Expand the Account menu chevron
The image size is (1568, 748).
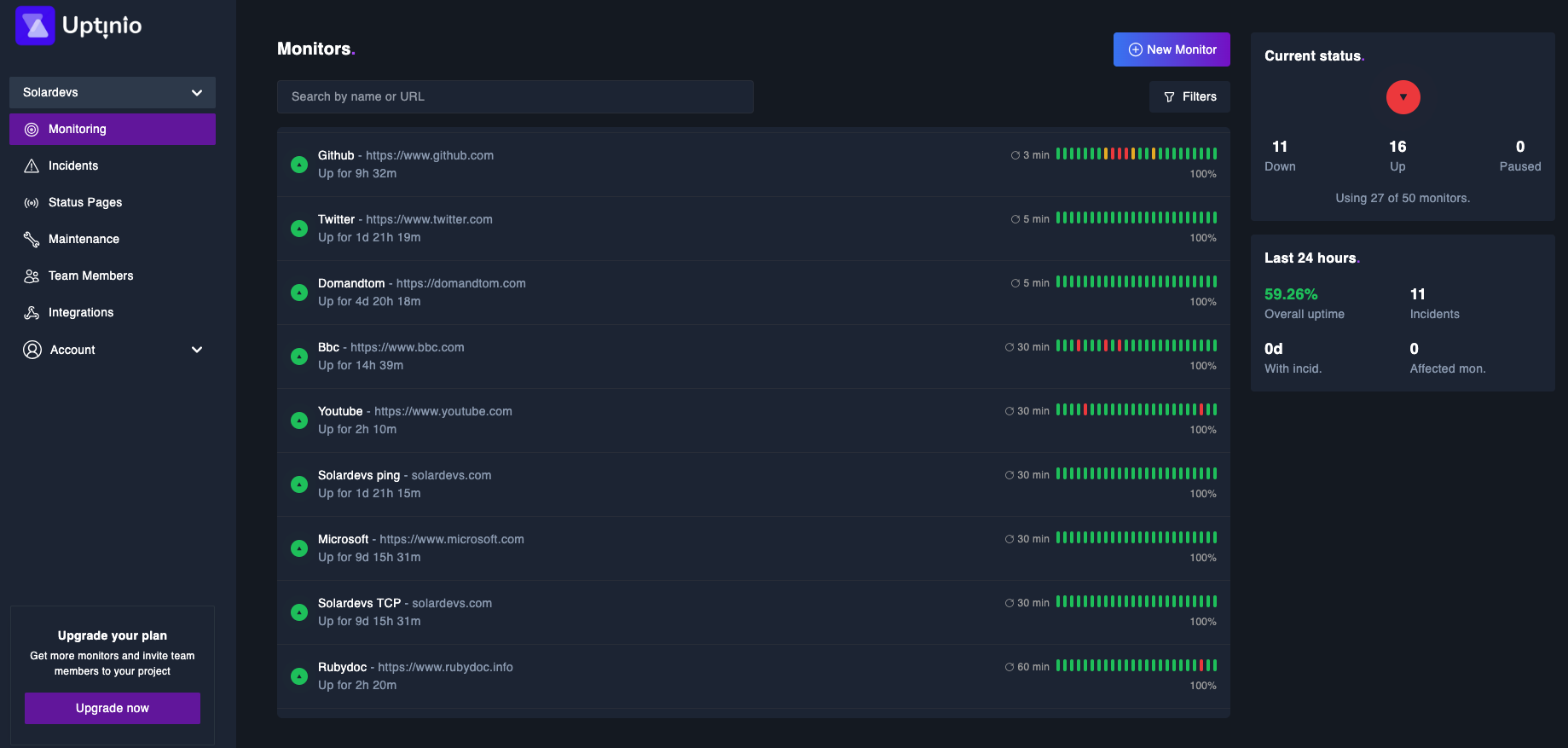[197, 350]
